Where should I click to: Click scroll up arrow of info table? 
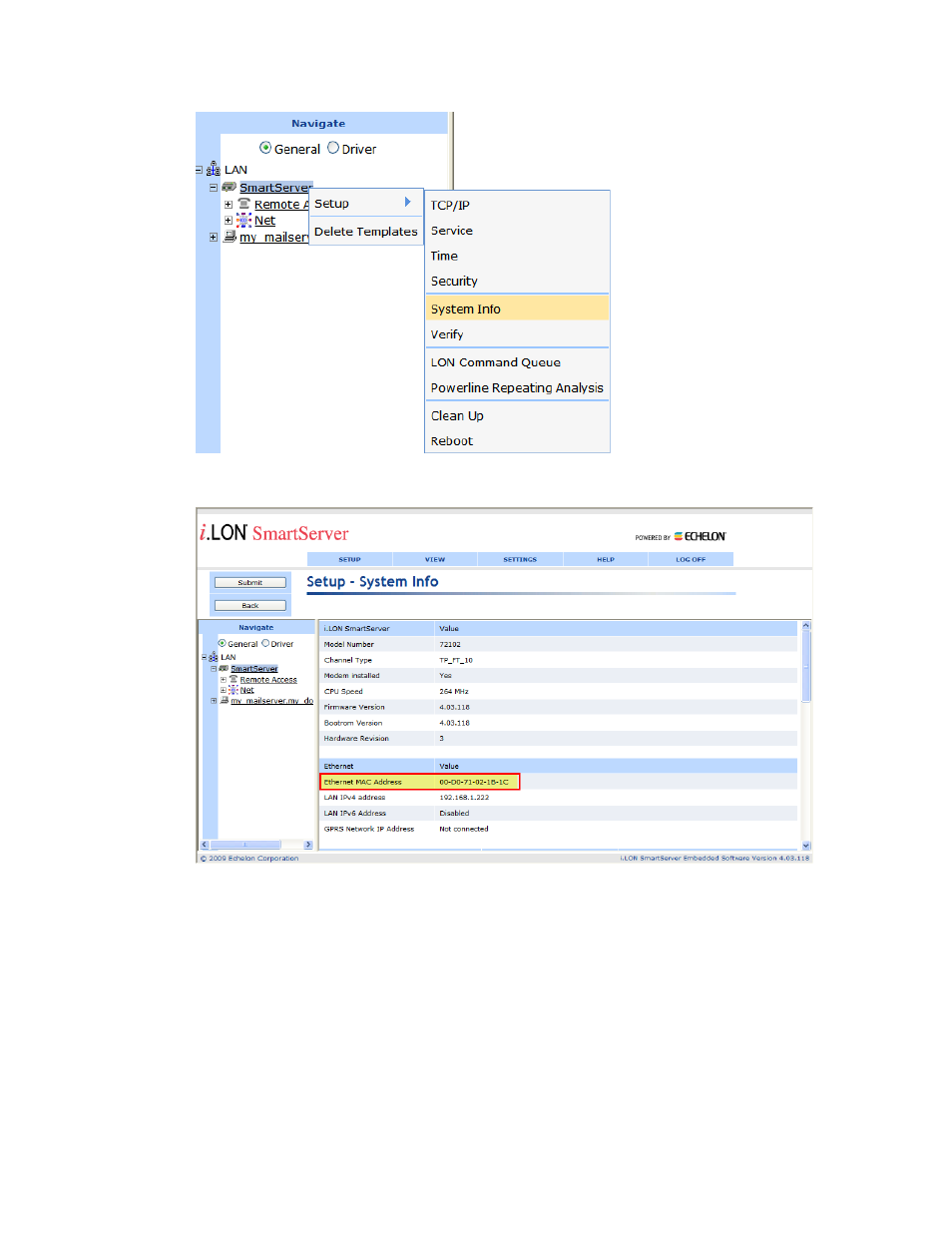(806, 625)
